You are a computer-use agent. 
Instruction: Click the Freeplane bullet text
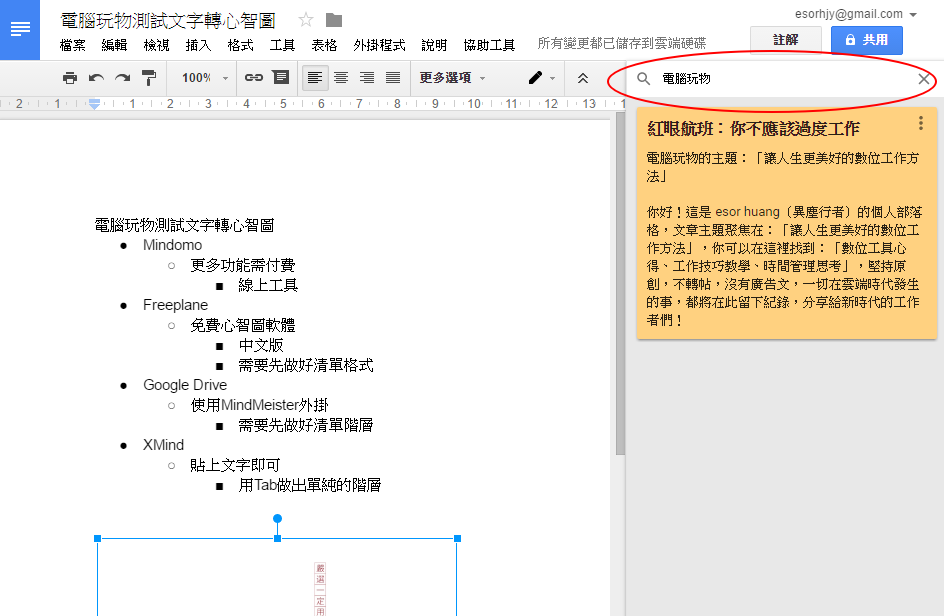pos(175,305)
